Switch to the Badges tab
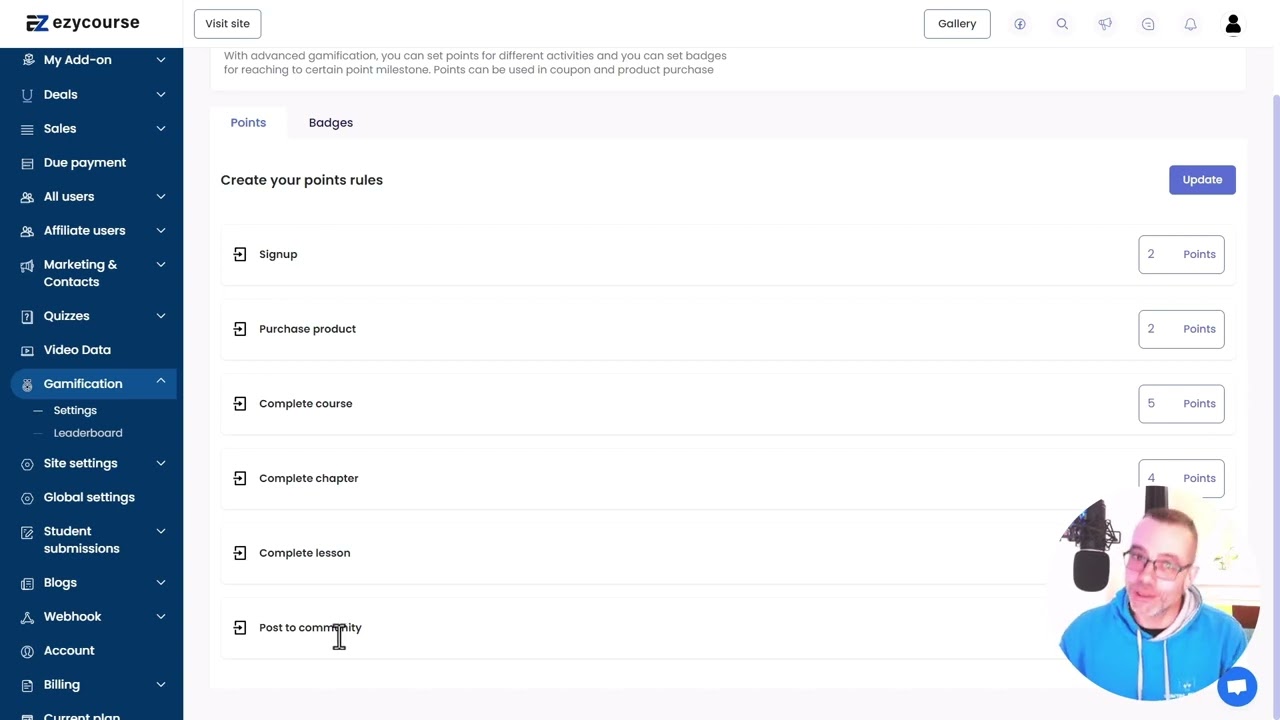The height and width of the screenshot is (720, 1280). coord(331,122)
